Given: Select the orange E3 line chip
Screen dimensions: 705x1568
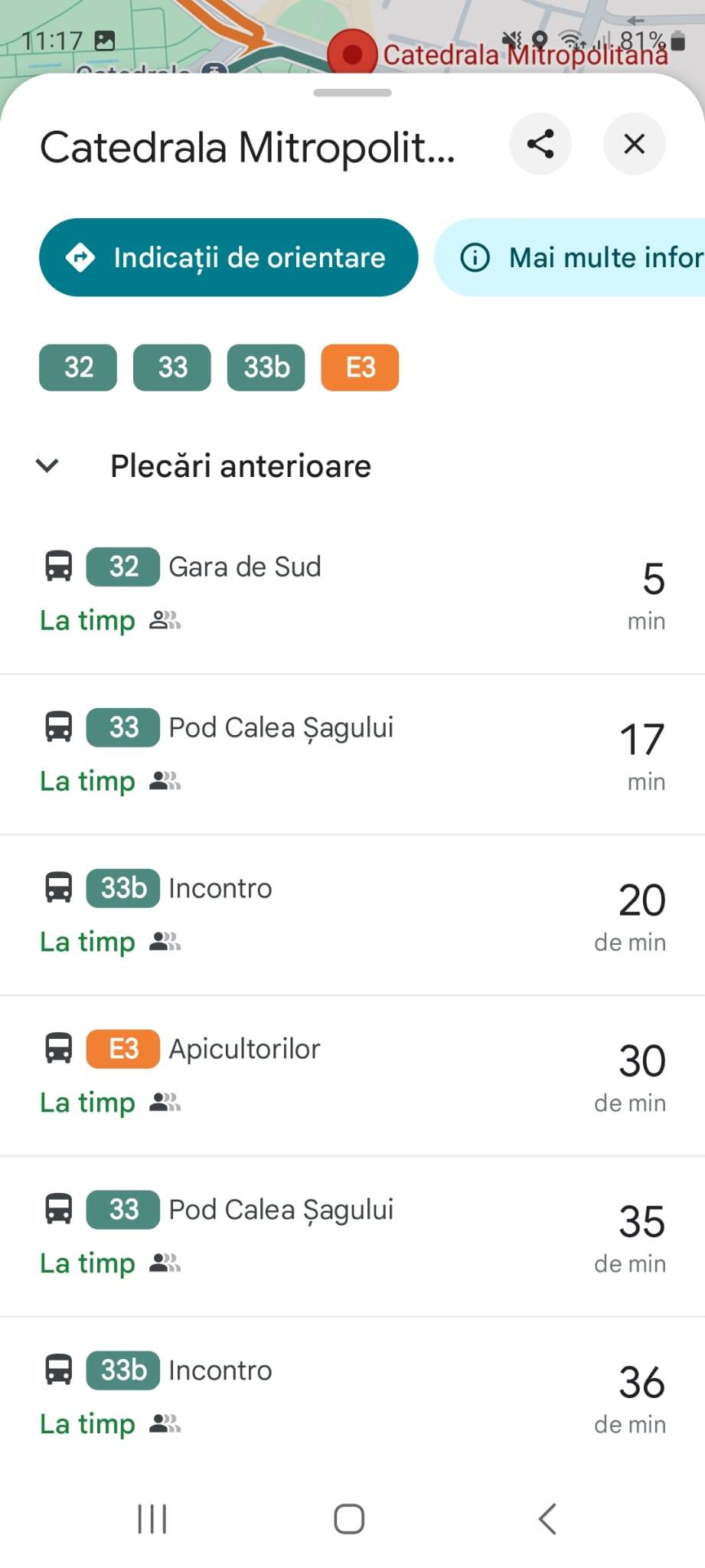Looking at the screenshot, I should [x=360, y=367].
